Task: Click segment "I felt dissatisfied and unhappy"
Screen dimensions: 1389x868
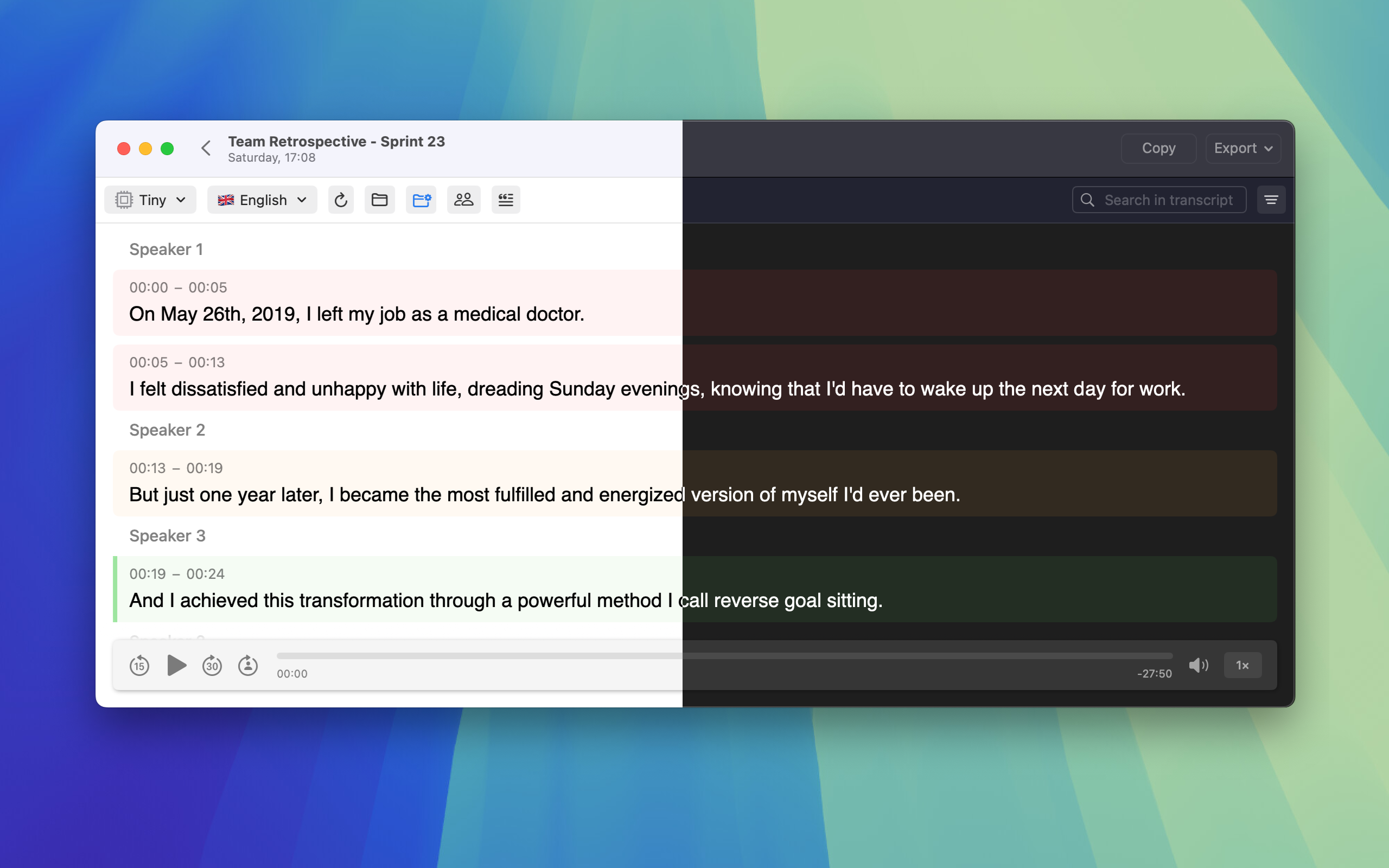Action: tap(695, 377)
